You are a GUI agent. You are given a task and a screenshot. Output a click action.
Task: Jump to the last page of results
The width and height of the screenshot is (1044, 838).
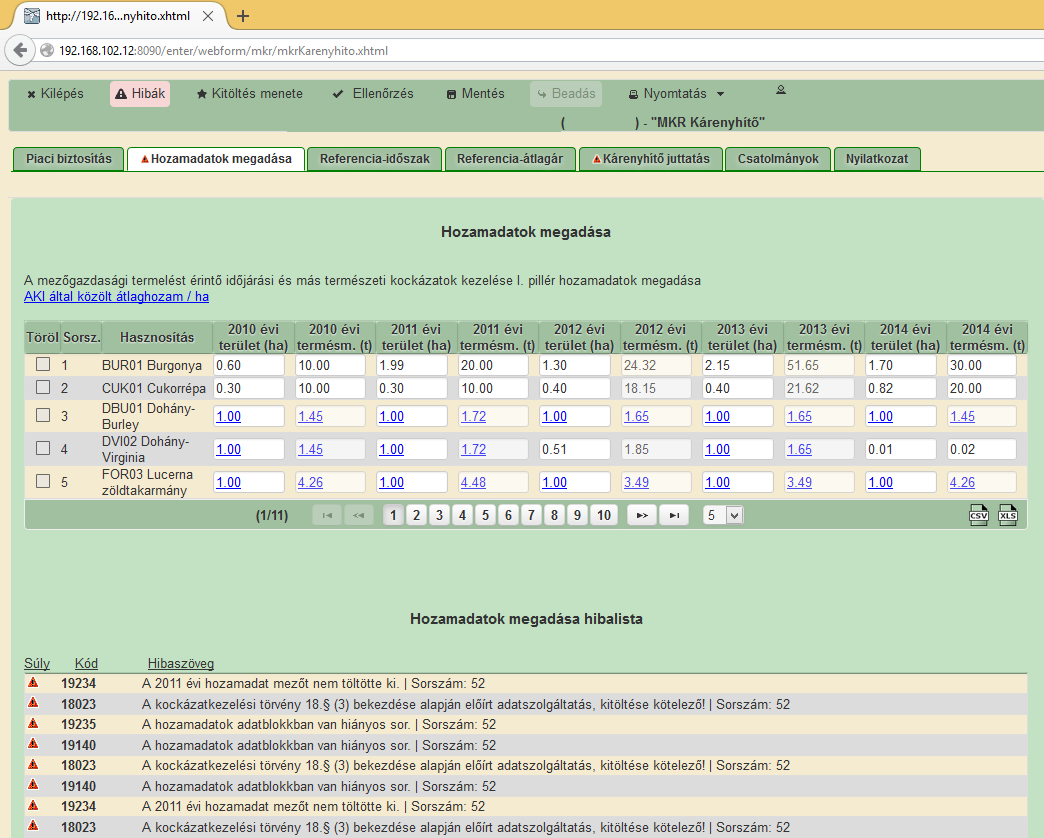pos(674,515)
